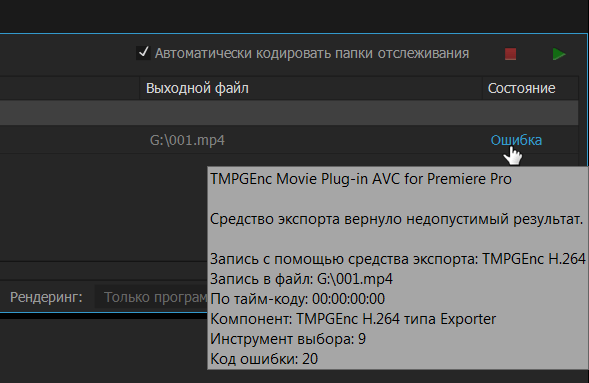
Task: Select the gray group row above 001.mp4
Action: [x=289, y=113]
